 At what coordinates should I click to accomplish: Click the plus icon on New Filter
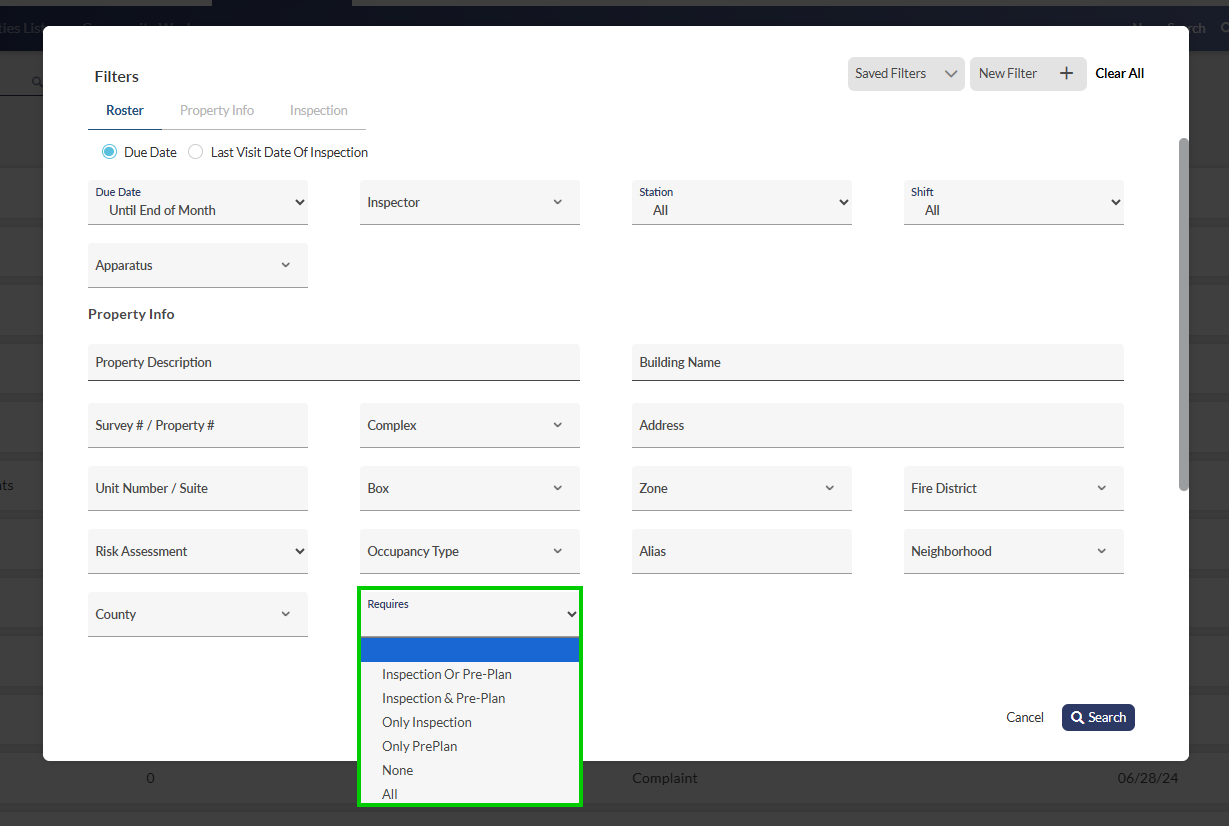(1066, 73)
